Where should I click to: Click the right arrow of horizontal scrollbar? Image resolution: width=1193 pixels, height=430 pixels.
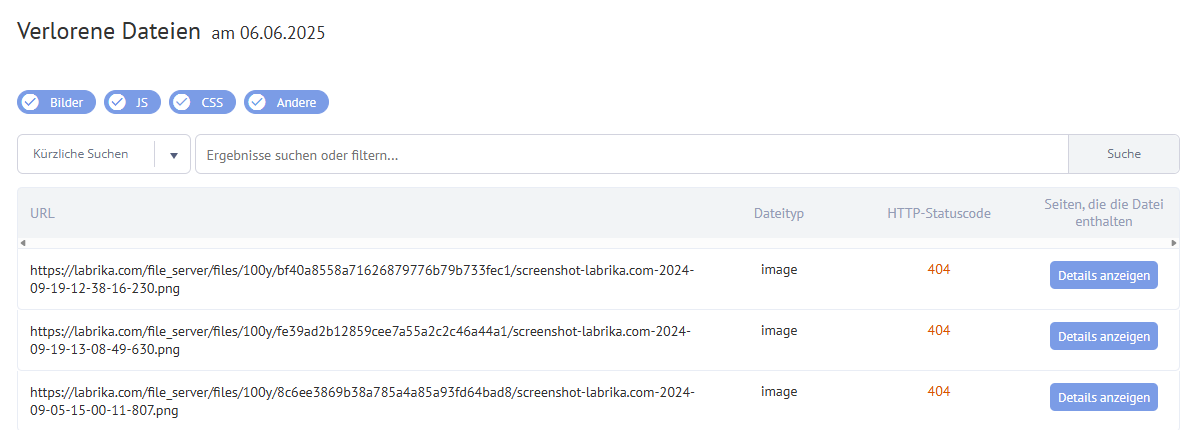coord(1174,243)
